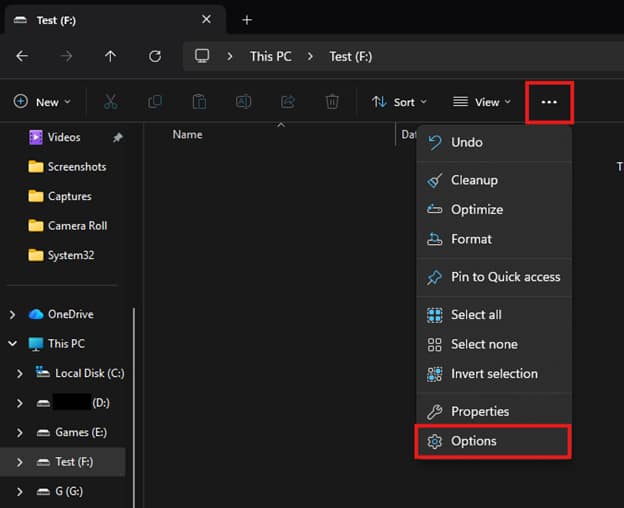Screen dimensions: 624x508
Task: Expand the Games (E:) node
Action: pyautogui.click(x=20, y=432)
